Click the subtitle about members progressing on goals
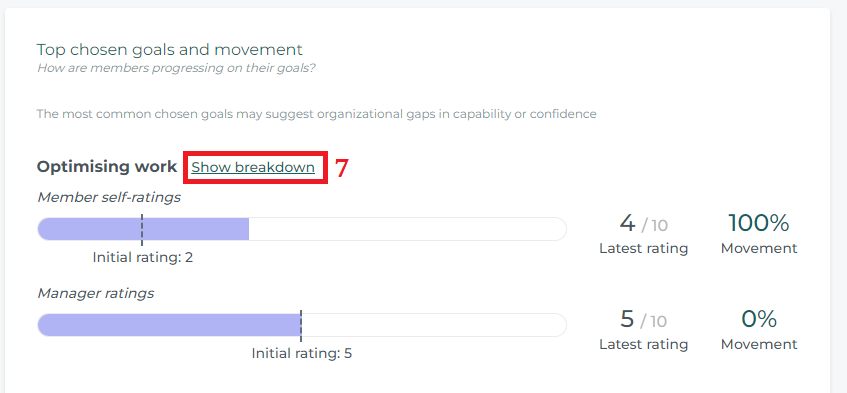Screen dimensions: 847x393 pos(176,69)
